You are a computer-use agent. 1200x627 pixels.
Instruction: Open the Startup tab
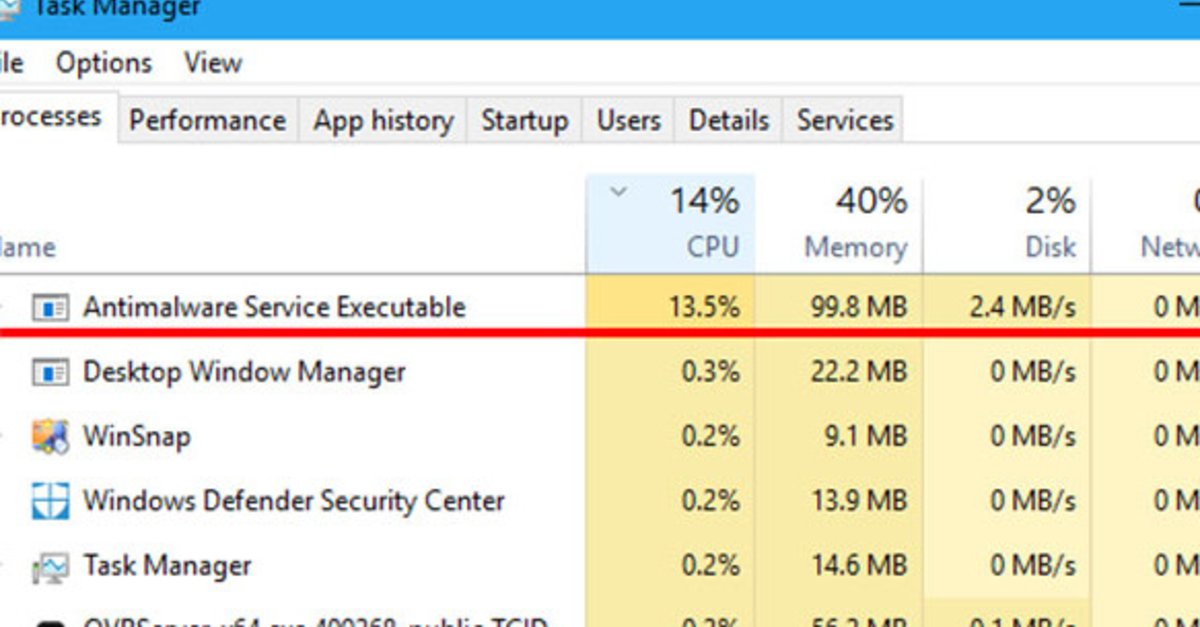pyautogui.click(x=524, y=121)
